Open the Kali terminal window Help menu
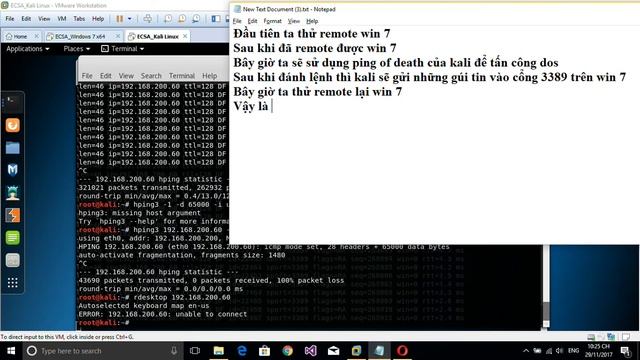This screenshot has height=360, width=640. pyautogui.click(x=209, y=76)
